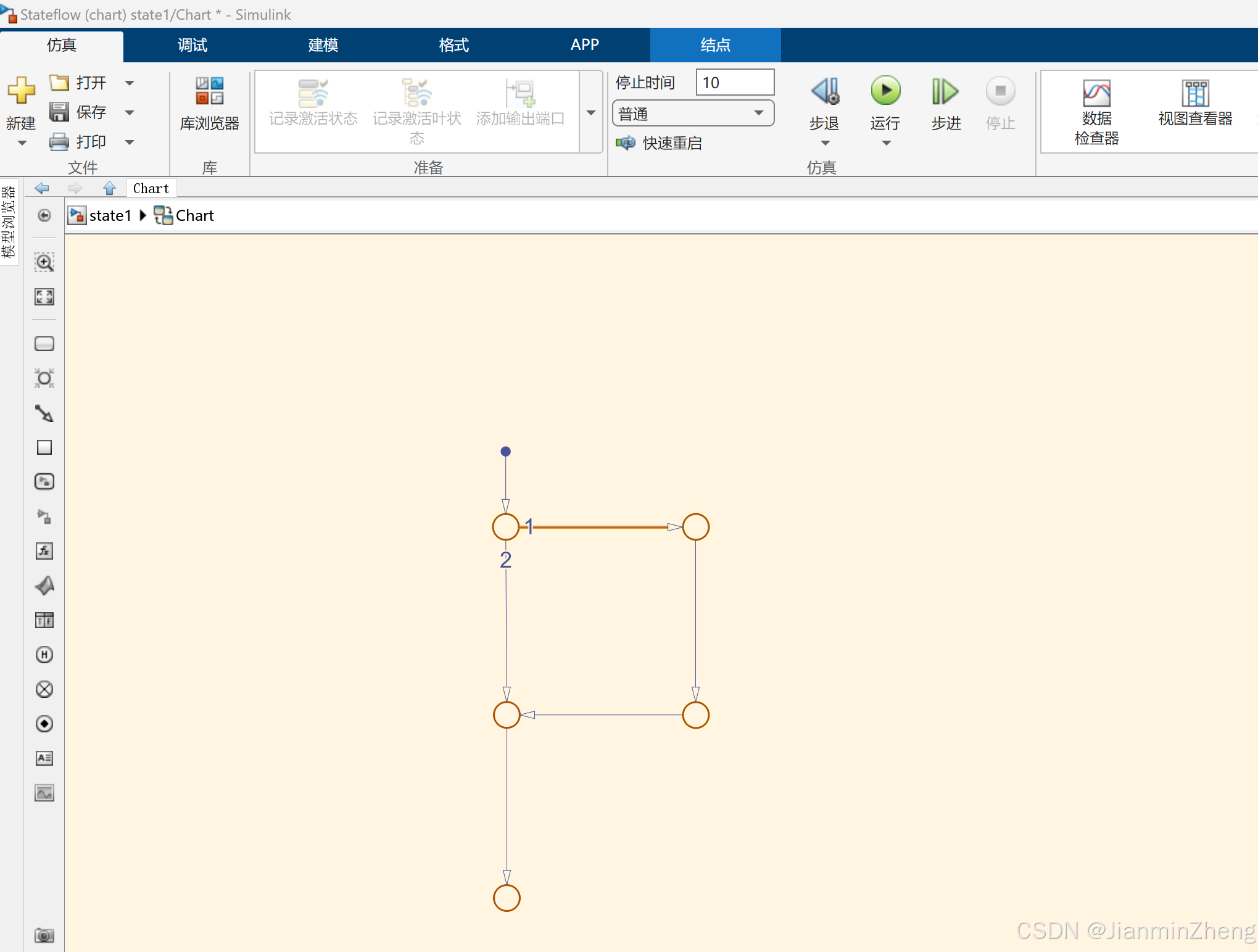Click the Fast Restart (快速重启) button
Image resolution: width=1258 pixels, height=952 pixels.
click(659, 143)
